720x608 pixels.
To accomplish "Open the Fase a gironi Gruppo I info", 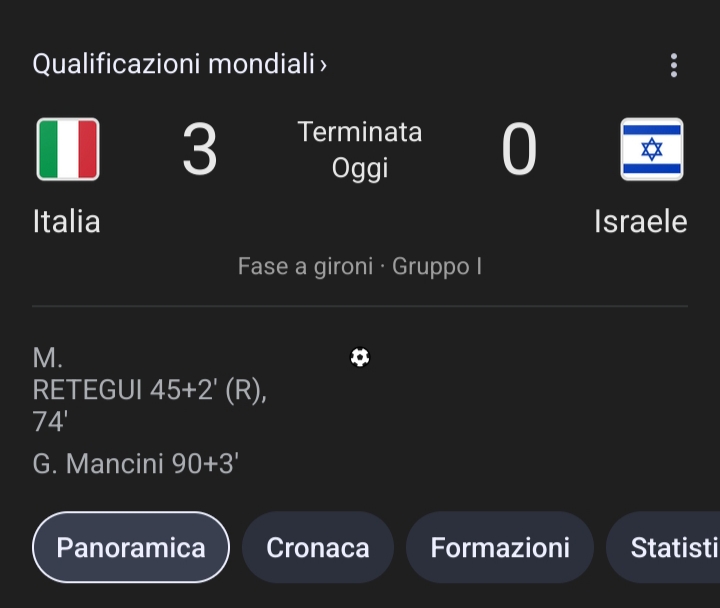I will pyautogui.click(x=360, y=267).
